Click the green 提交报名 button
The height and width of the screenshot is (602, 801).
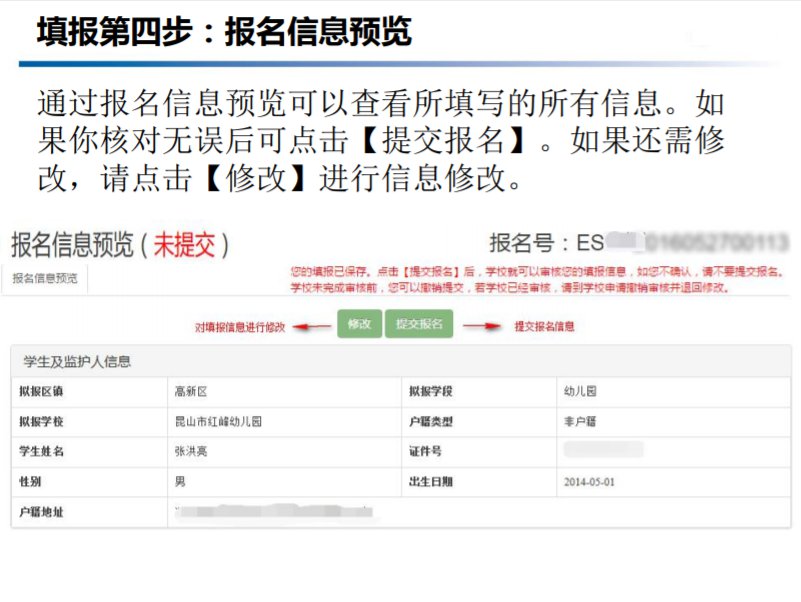pyautogui.click(x=419, y=323)
